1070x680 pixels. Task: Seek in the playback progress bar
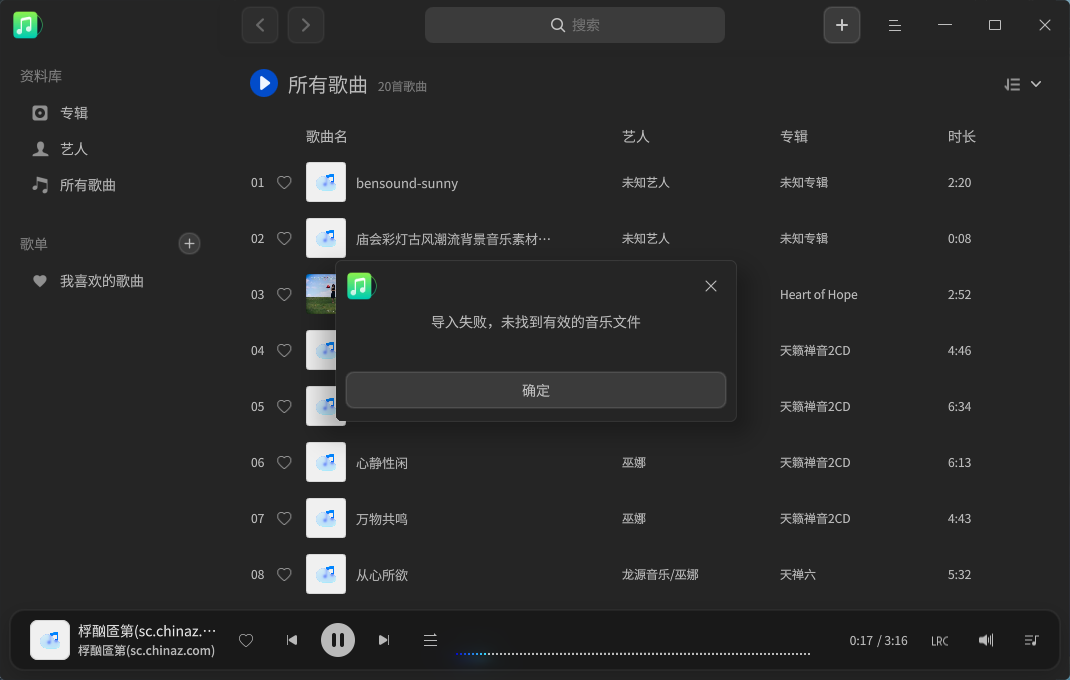[633, 654]
